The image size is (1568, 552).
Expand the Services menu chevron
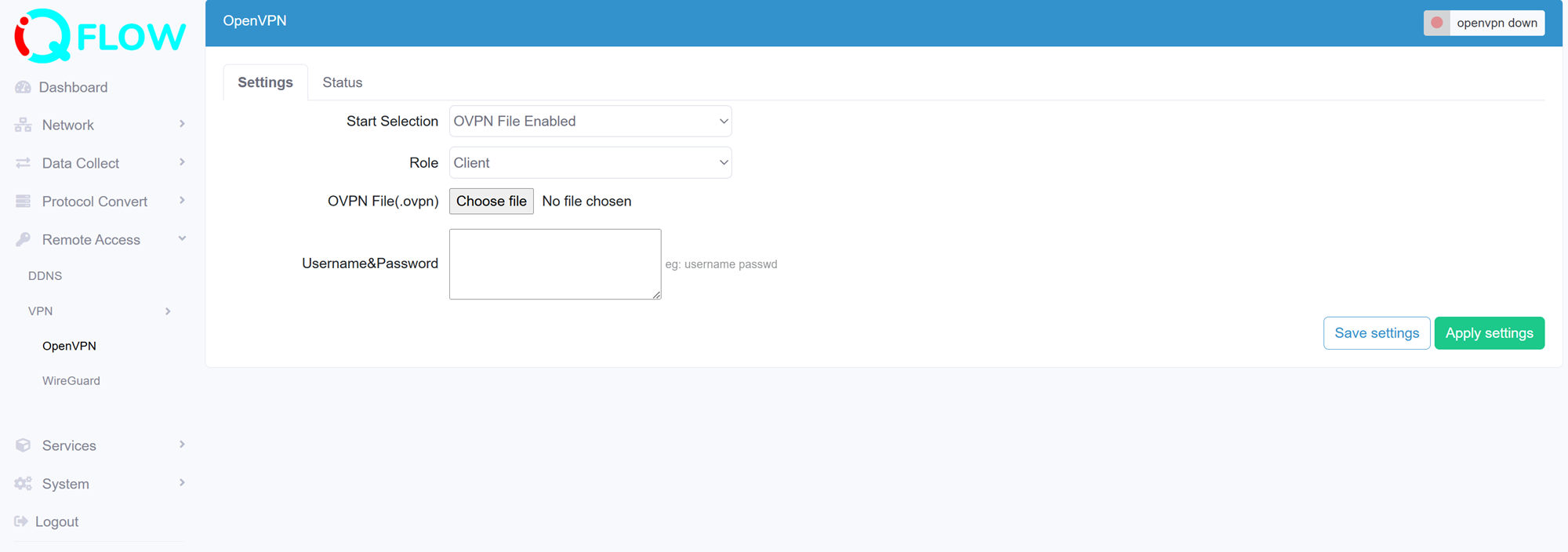pos(182,445)
